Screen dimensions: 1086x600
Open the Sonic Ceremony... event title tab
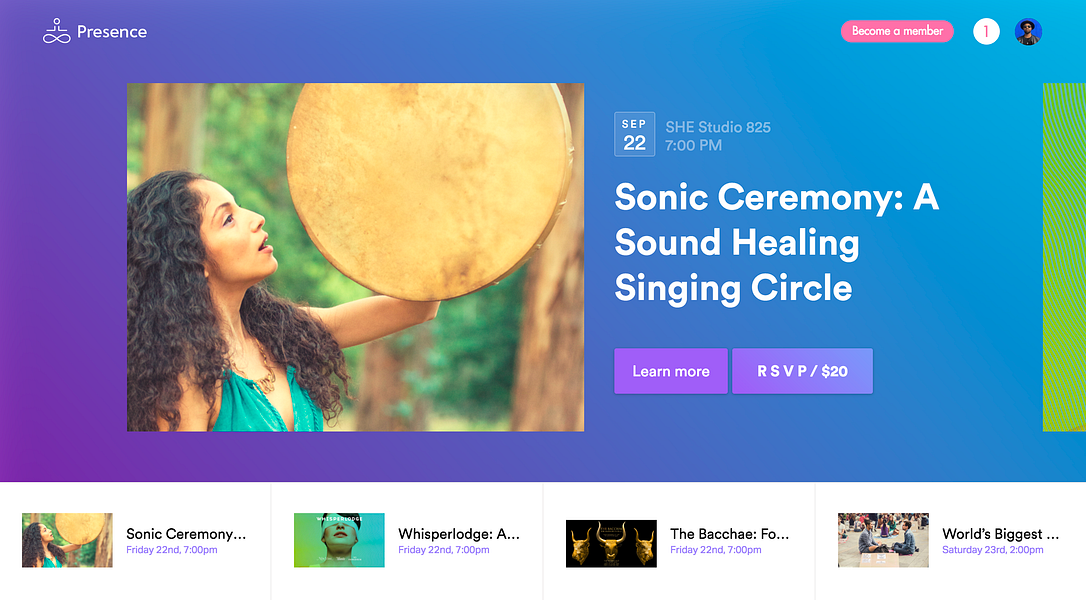point(186,533)
